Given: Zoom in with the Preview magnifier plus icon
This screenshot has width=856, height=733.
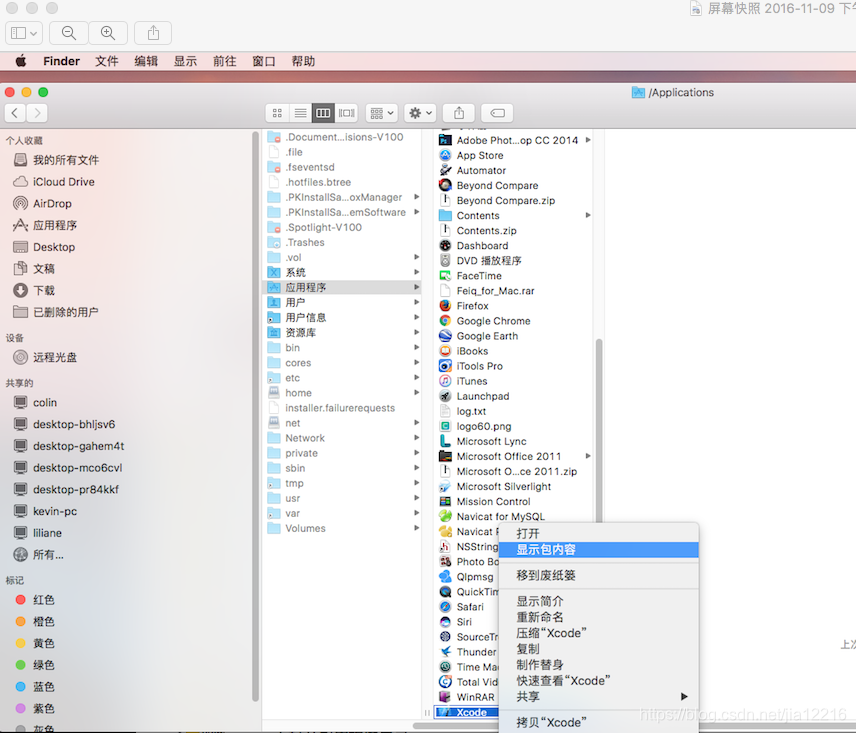Looking at the screenshot, I should [x=108, y=33].
